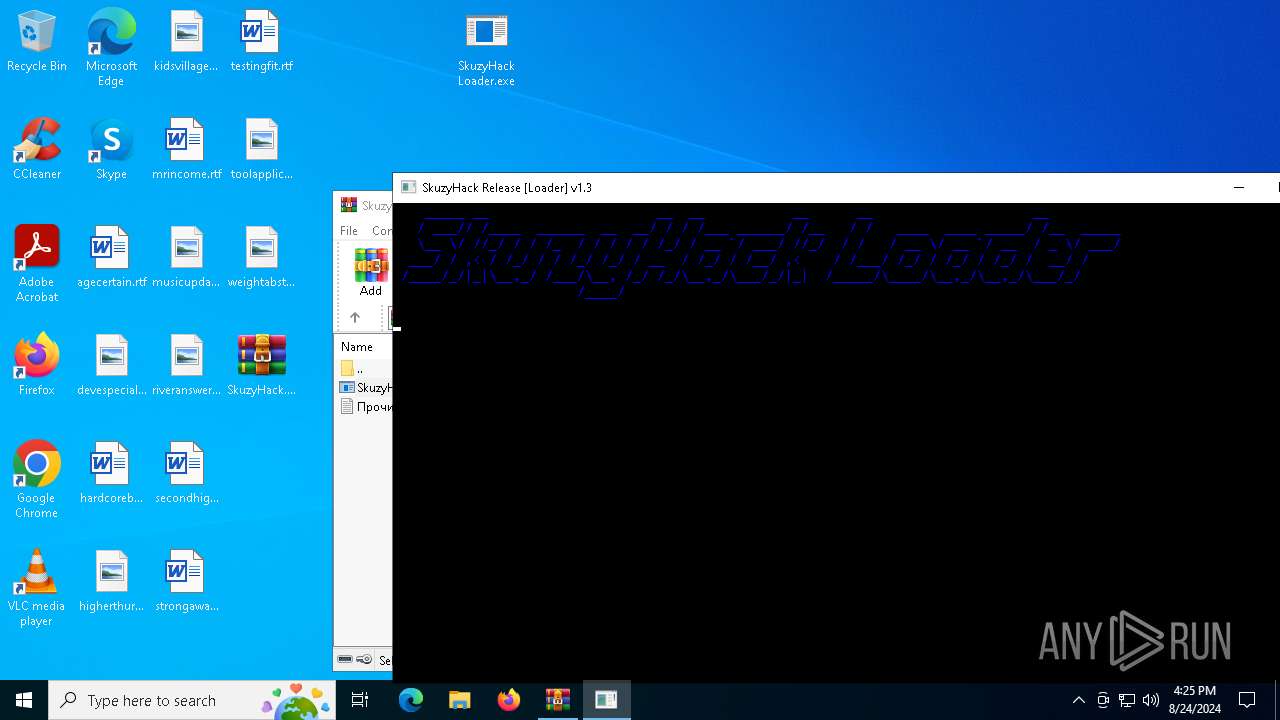Select higherthur image file on desktop
Image resolution: width=1280 pixels, height=720 pixels.
pyautogui.click(x=111, y=582)
